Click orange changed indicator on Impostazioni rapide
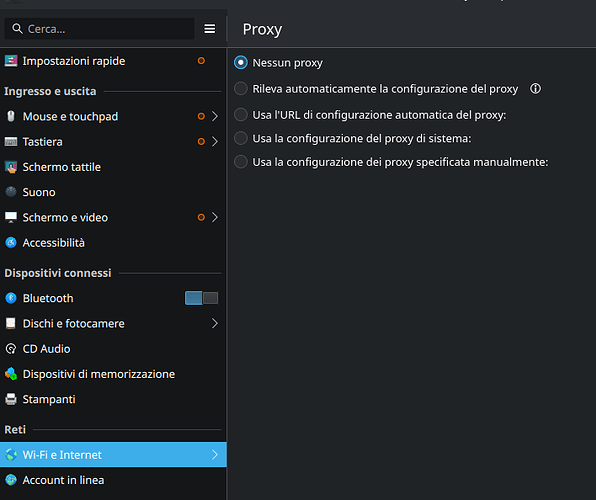Screen dimensions: 596x500 click(201, 61)
